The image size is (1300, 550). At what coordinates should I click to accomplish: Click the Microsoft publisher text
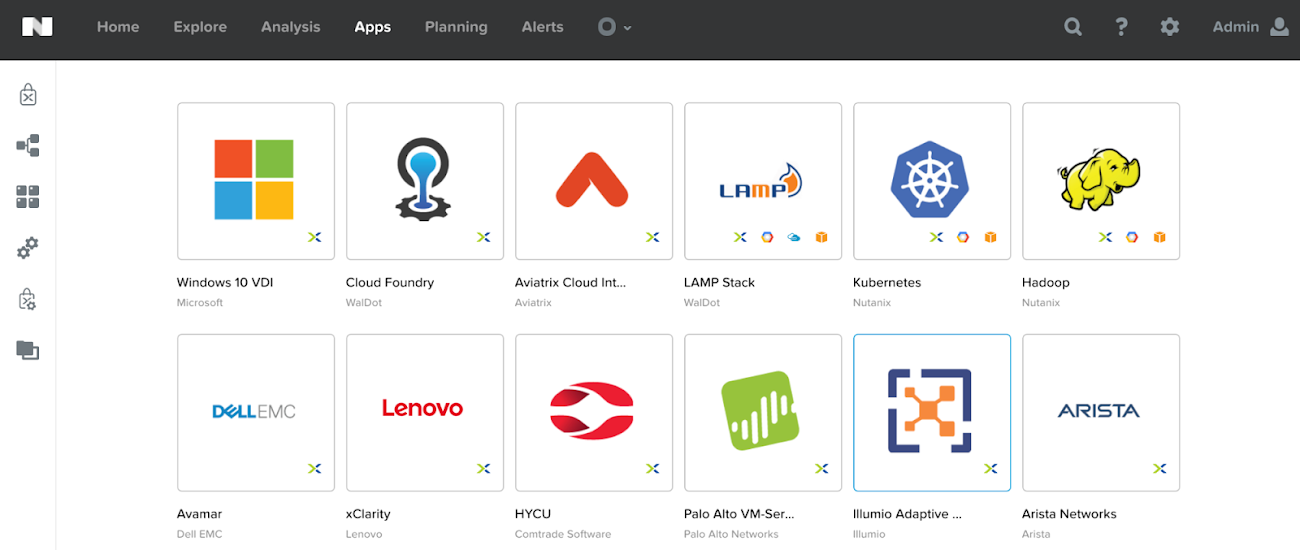click(200, 302)
